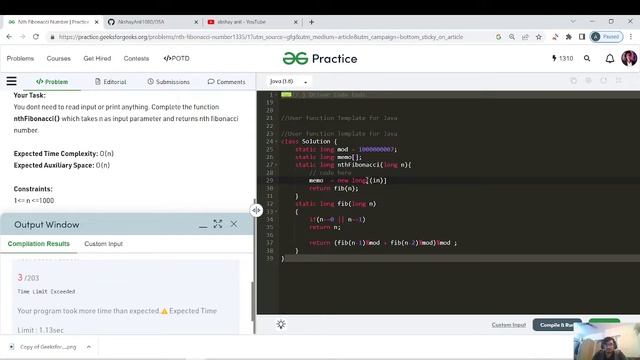Go back with the browser back arrow
The width and height of the screenshot is (640, 360).
click(9, 37)
